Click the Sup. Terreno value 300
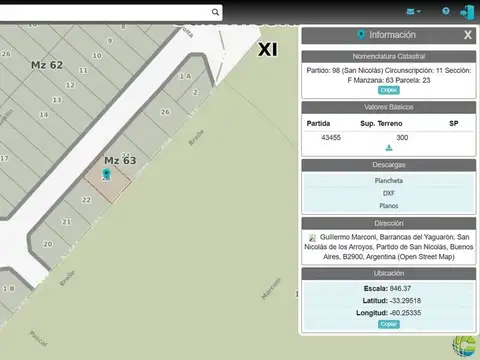This screenshot has height=360, width=480. pyautogui.click(x=402, y=138)
